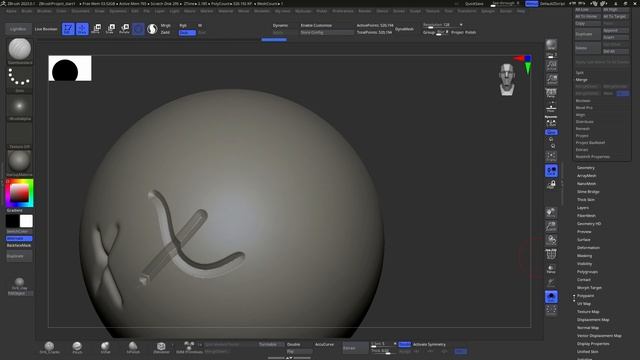Open the Alpha picker on left shelf

[19, 107]
